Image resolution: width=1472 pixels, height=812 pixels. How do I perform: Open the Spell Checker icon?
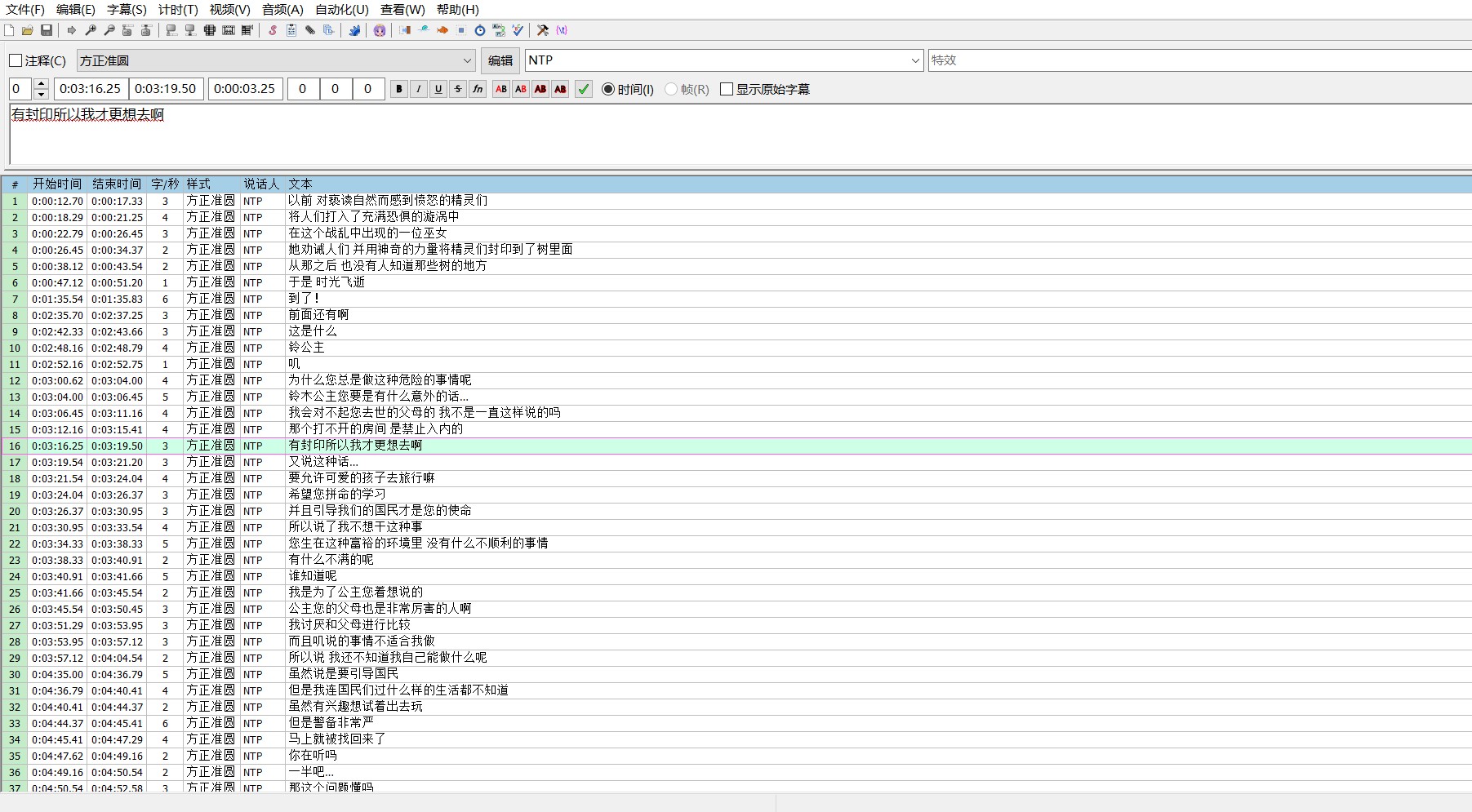[x=518, y=30]
